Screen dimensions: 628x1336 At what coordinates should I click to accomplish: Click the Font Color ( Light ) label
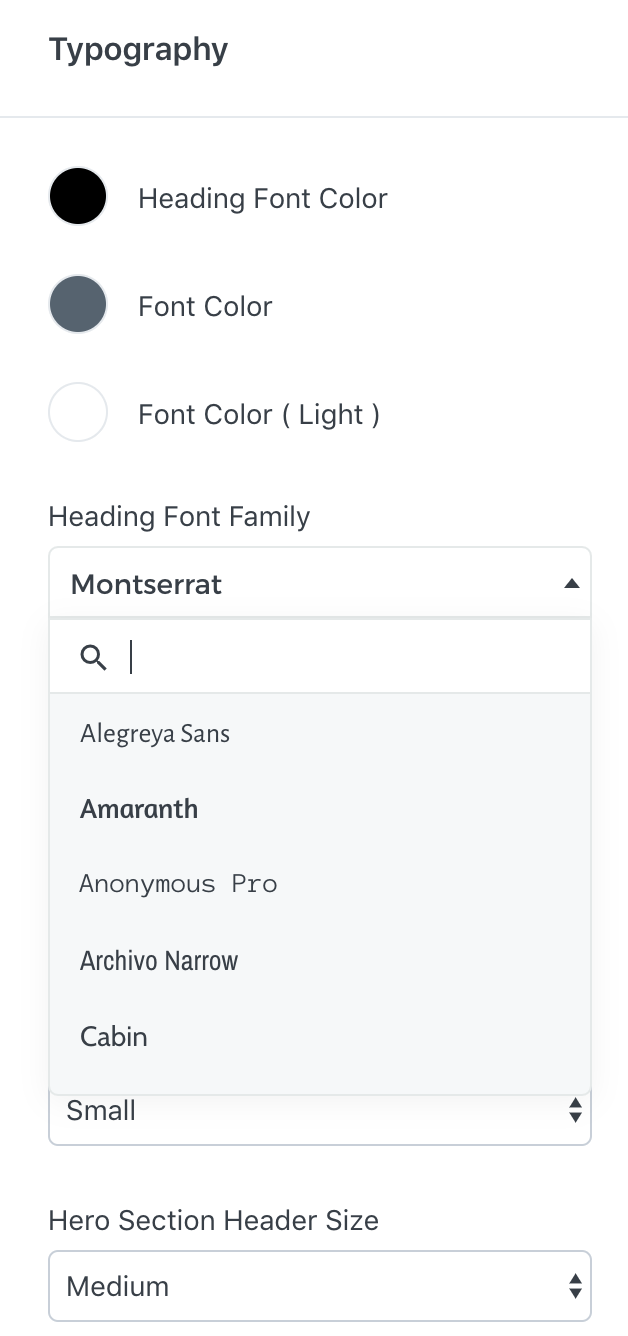pos(259,414)
